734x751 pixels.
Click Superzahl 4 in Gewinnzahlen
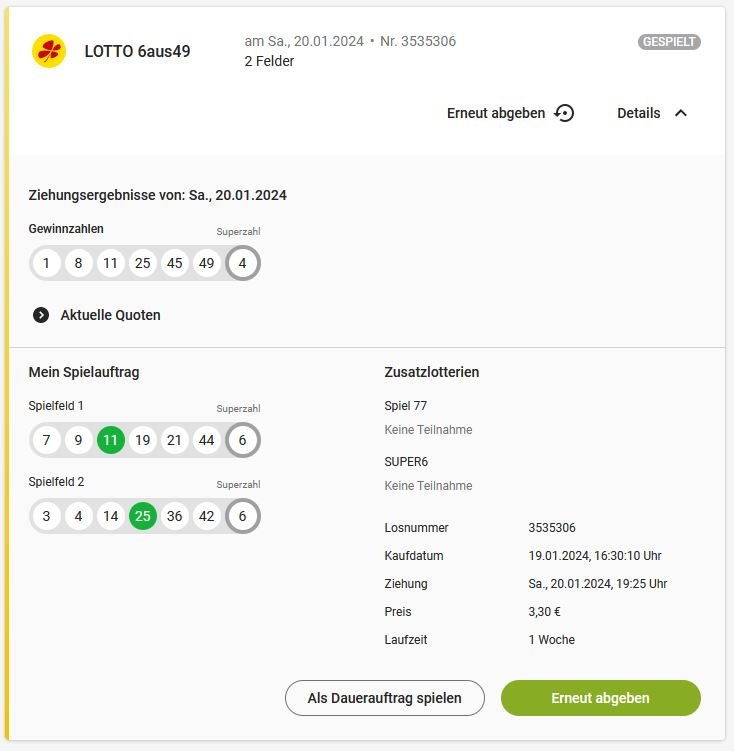[243, 263]
